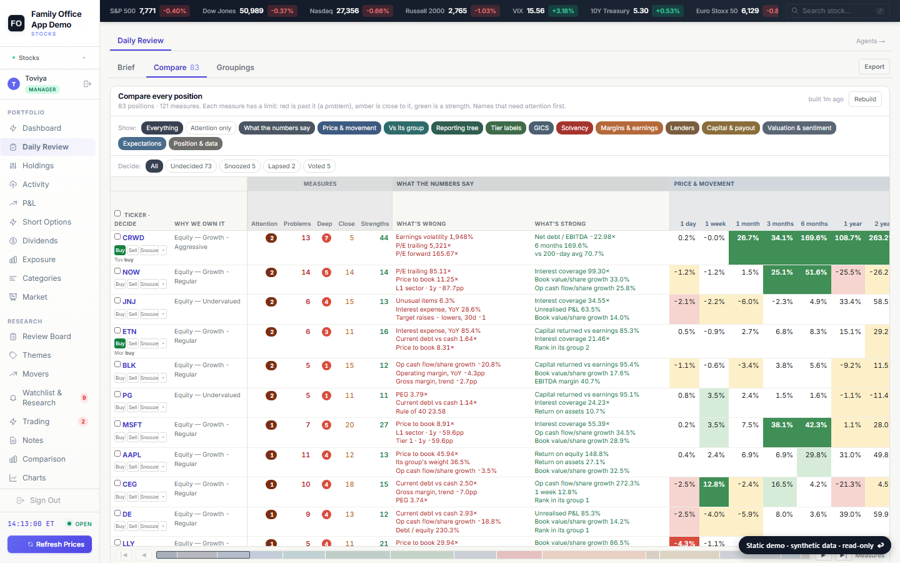The image size is (900, 563).
Task: Click the logout icon beside Toviya
Action: pyautogui.click(x=87, y=84)
